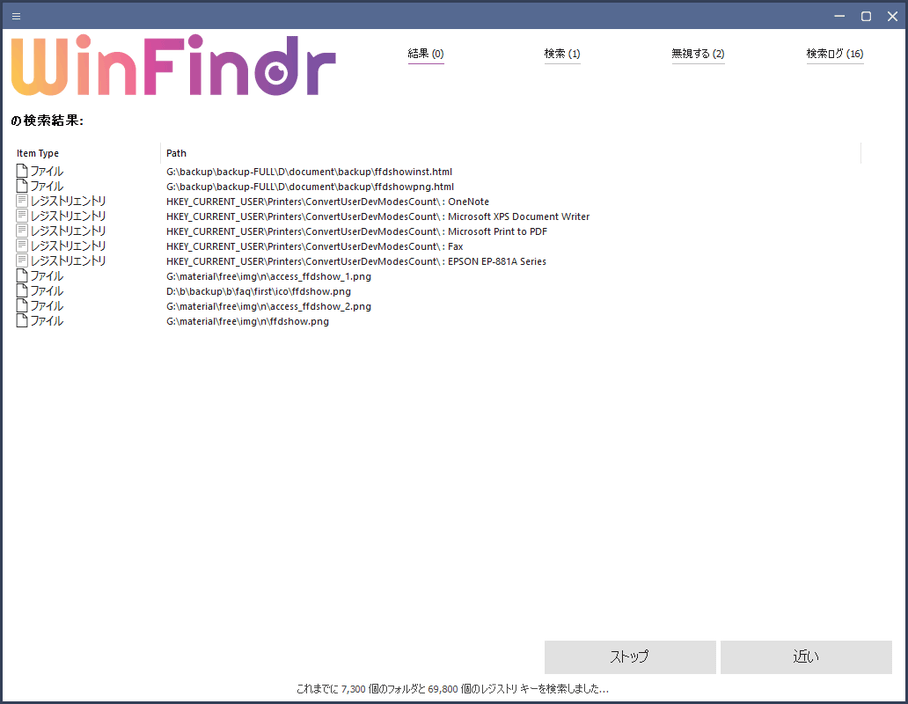Image resolution: width=908 pixels, height=704 pixels.
Task: Click registry icon for Fax row
Action: pos(22,247)
